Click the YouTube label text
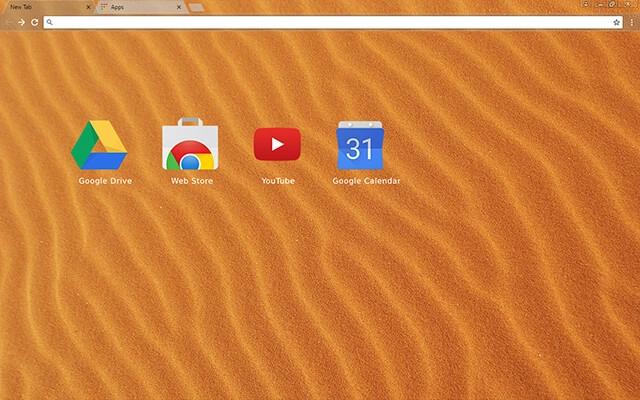 pos(278,181)
